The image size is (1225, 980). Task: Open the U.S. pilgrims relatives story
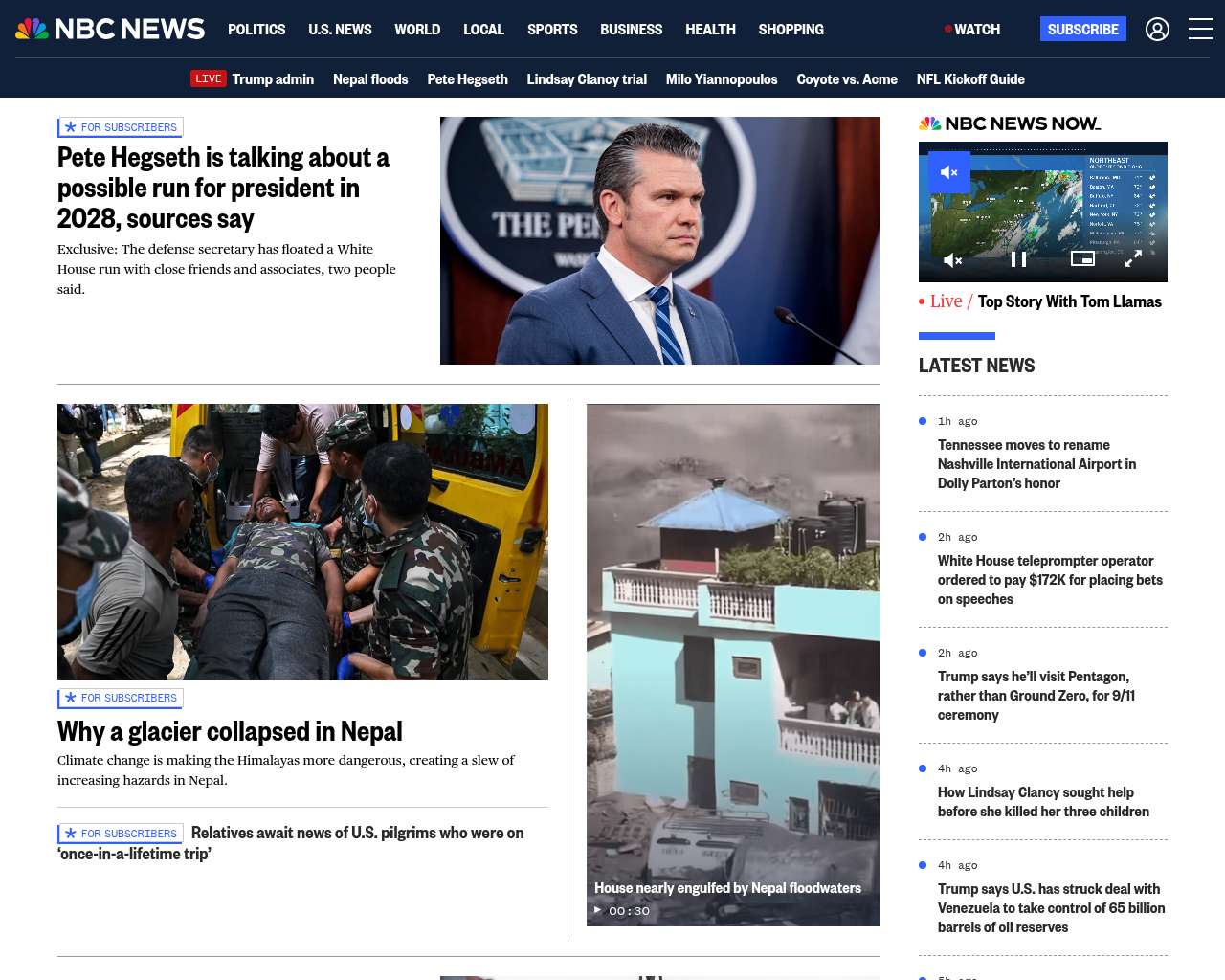(x=291, y=843)
